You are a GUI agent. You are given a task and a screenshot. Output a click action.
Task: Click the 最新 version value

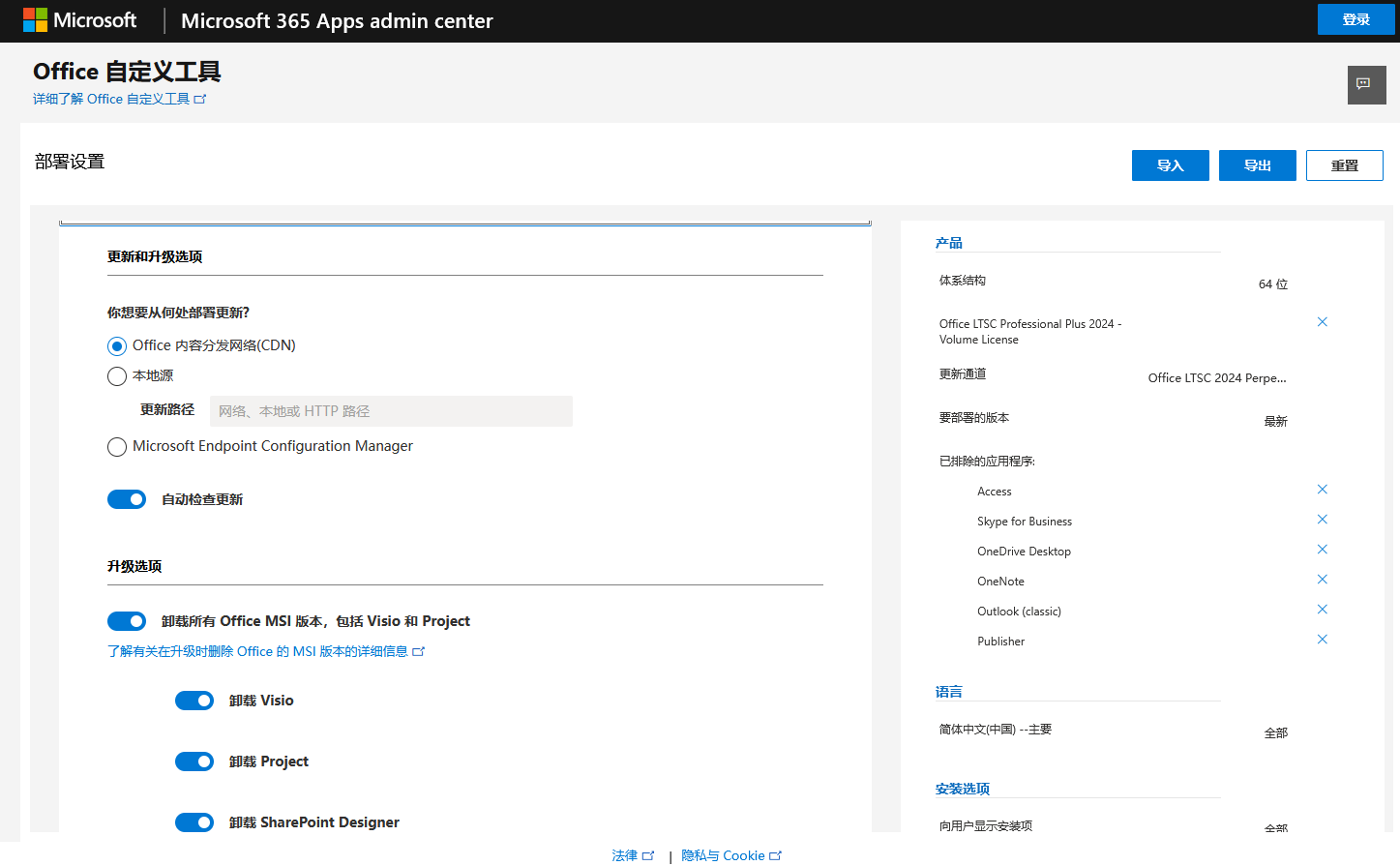(x=1276, y=422)
